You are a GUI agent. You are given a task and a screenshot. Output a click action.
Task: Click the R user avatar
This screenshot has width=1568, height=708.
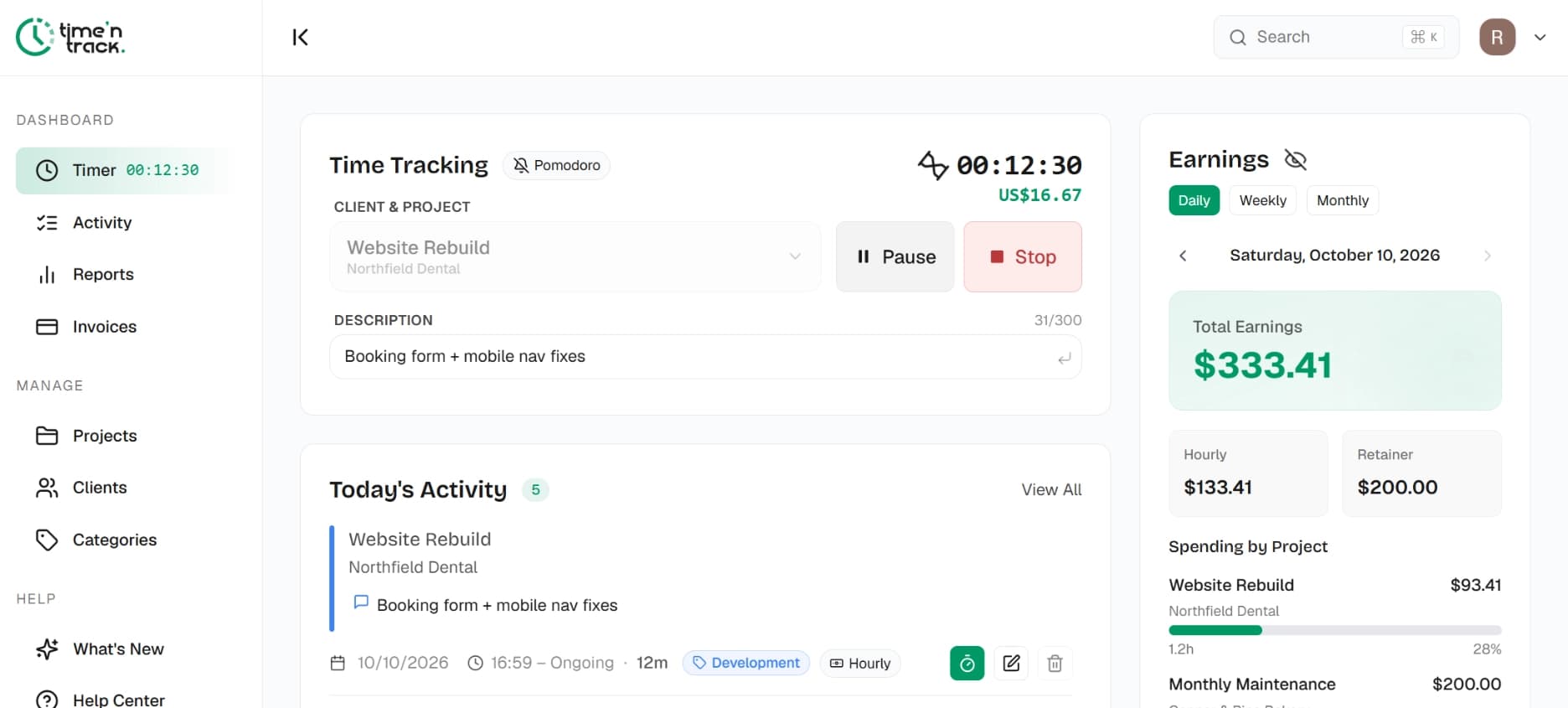[1497, 37]
